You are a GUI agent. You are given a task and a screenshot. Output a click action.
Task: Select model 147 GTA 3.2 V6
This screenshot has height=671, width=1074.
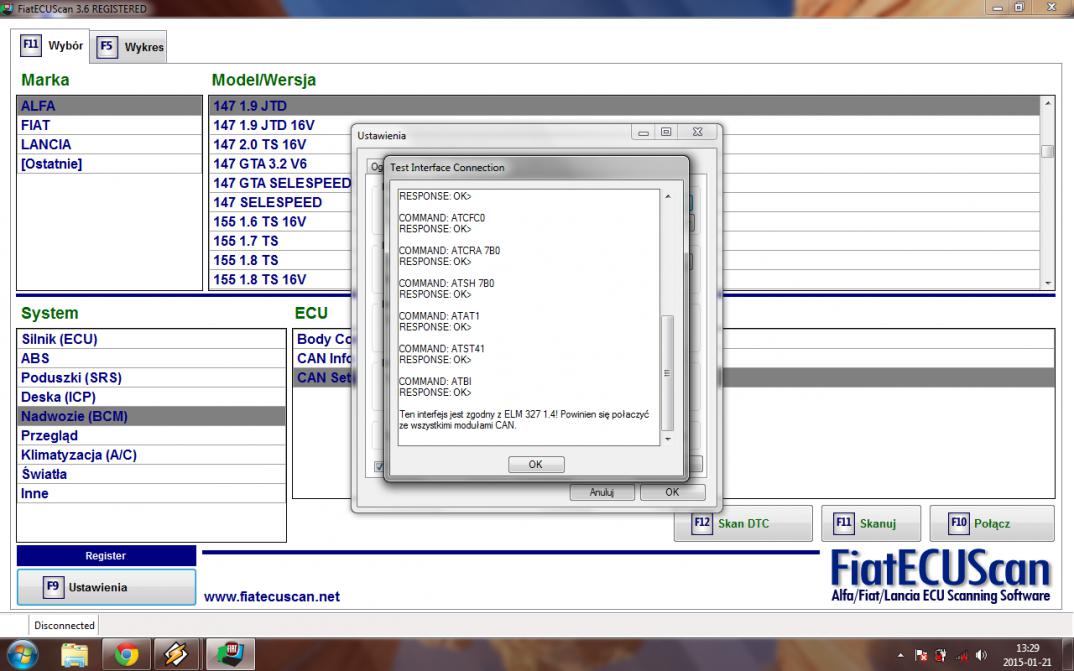279,164
